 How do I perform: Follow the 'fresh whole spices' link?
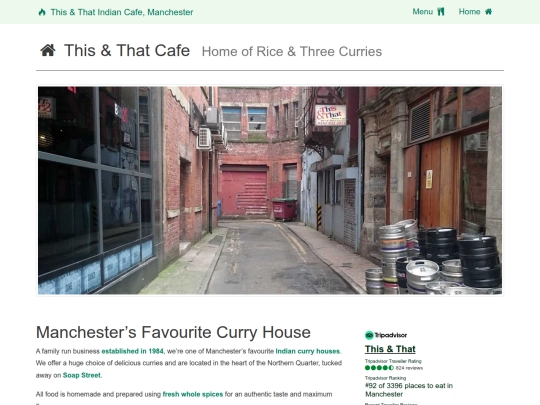[x=193, y=394]
